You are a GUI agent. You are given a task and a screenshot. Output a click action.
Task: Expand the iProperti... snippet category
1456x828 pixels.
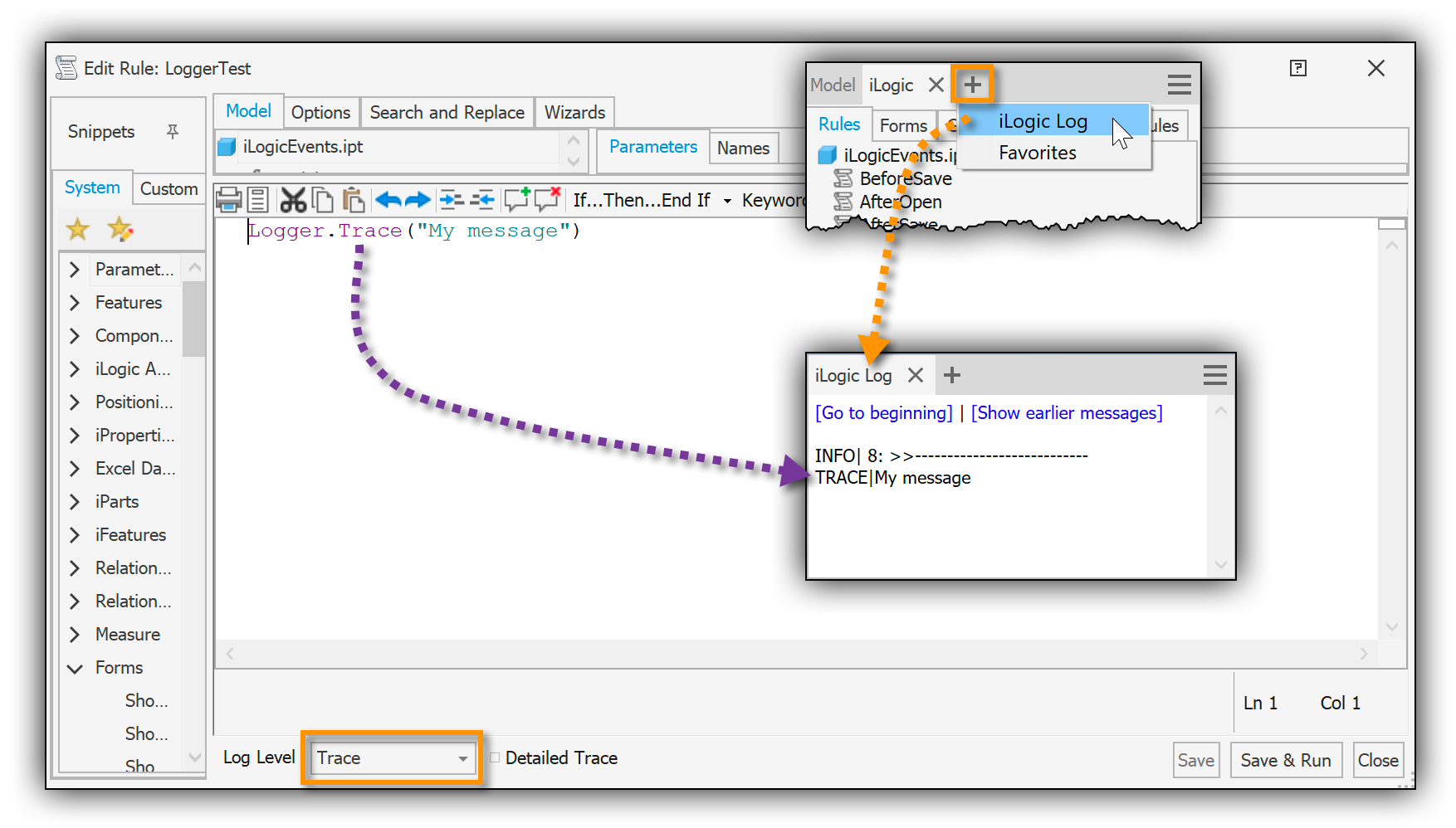pyautogui.click(x=75, y=436)
